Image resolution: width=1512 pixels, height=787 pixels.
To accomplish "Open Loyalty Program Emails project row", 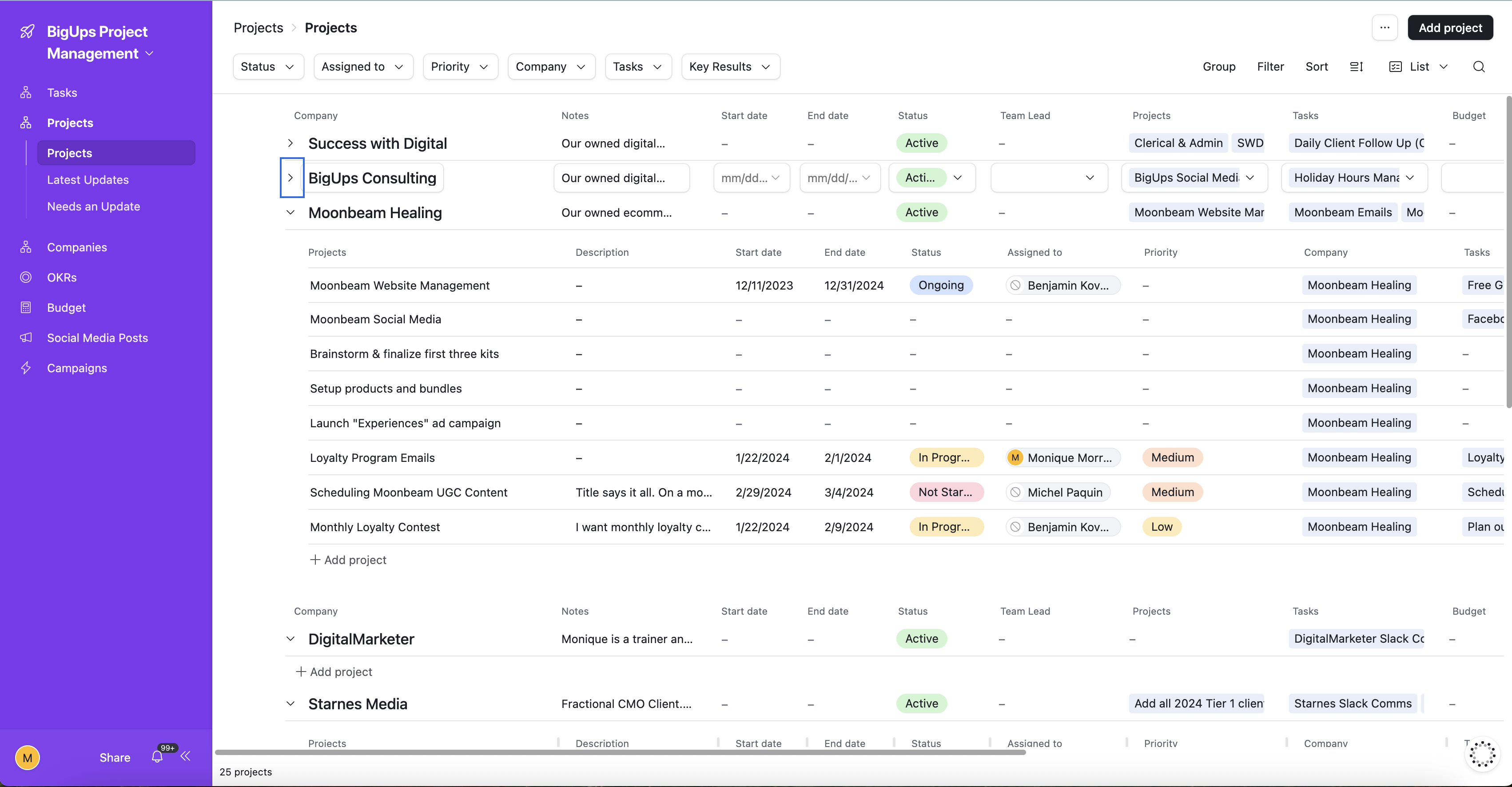I will 372,458.
